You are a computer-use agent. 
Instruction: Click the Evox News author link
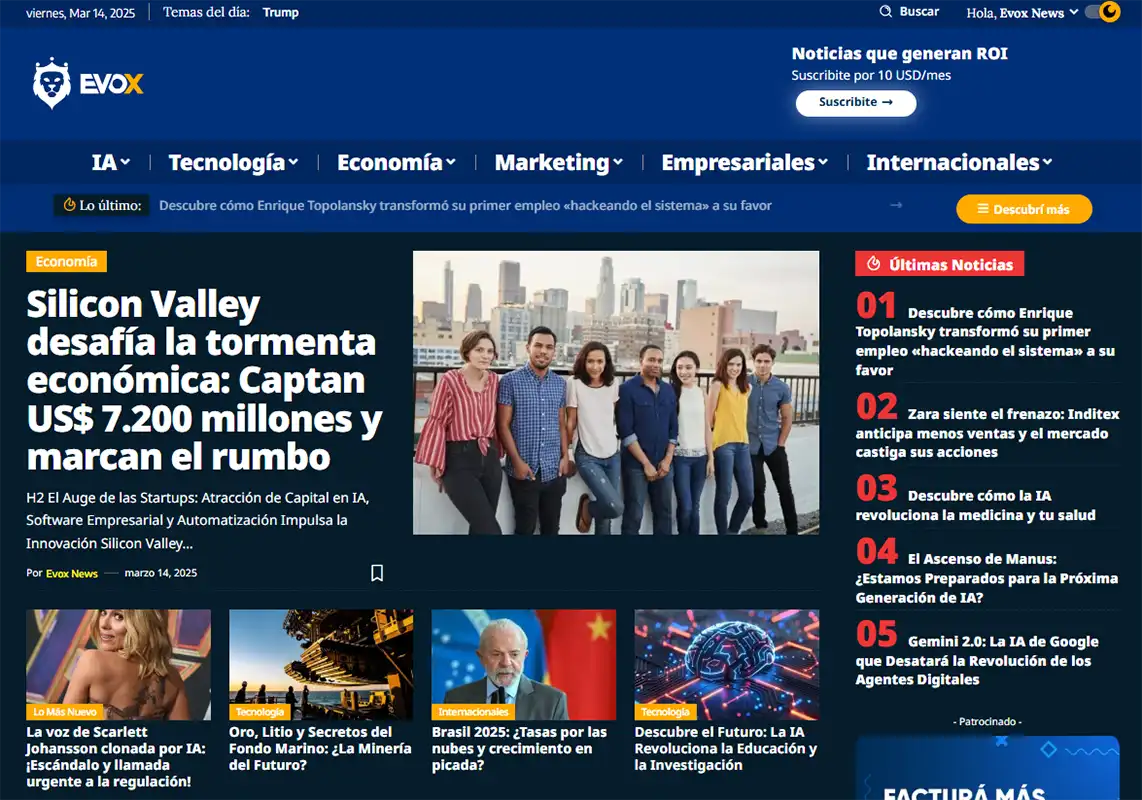pos(72,573)
